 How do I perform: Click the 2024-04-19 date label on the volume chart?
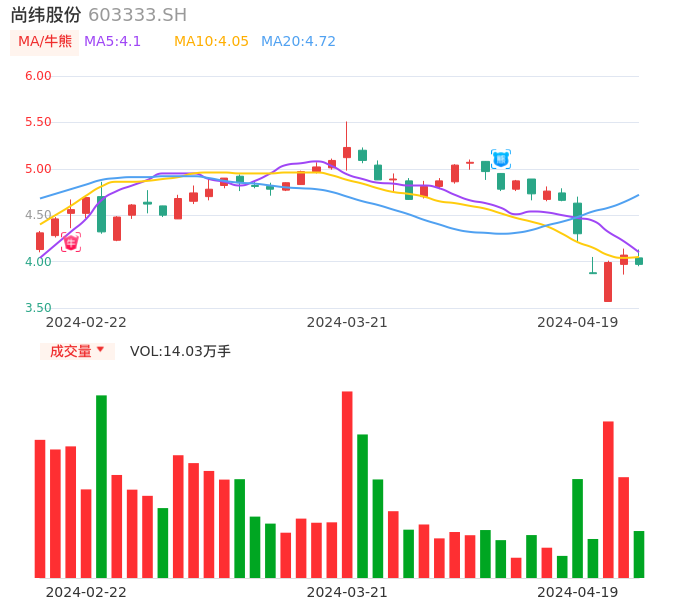(x=578, y=592)
